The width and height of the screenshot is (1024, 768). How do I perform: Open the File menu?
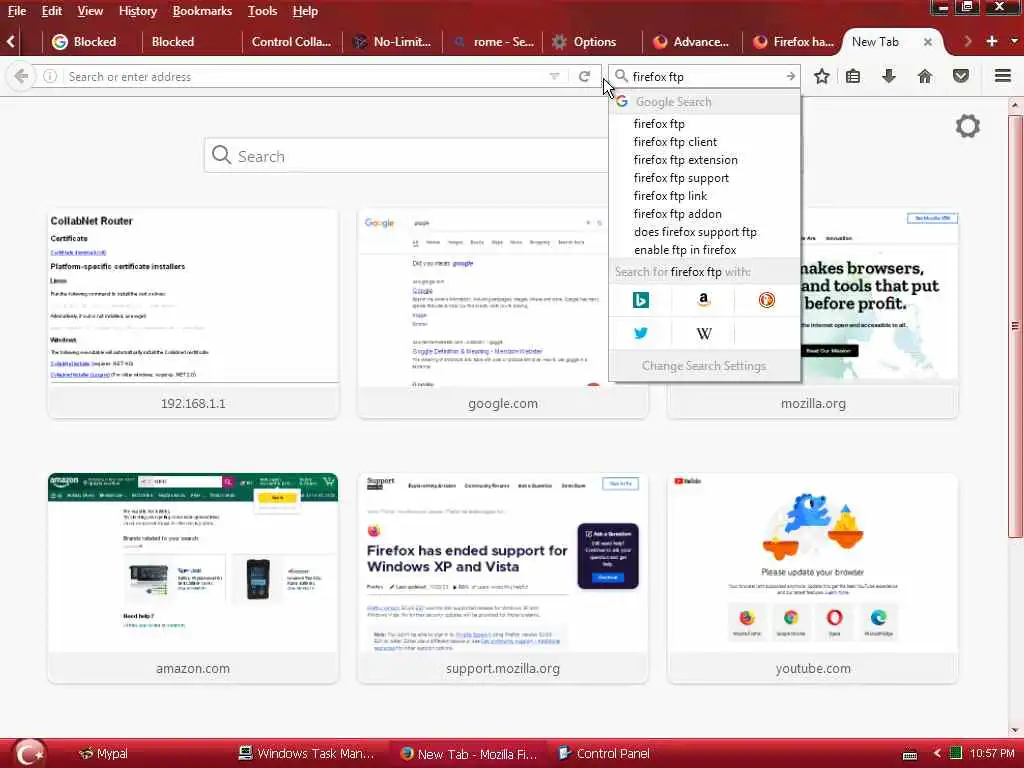[17, 11]
